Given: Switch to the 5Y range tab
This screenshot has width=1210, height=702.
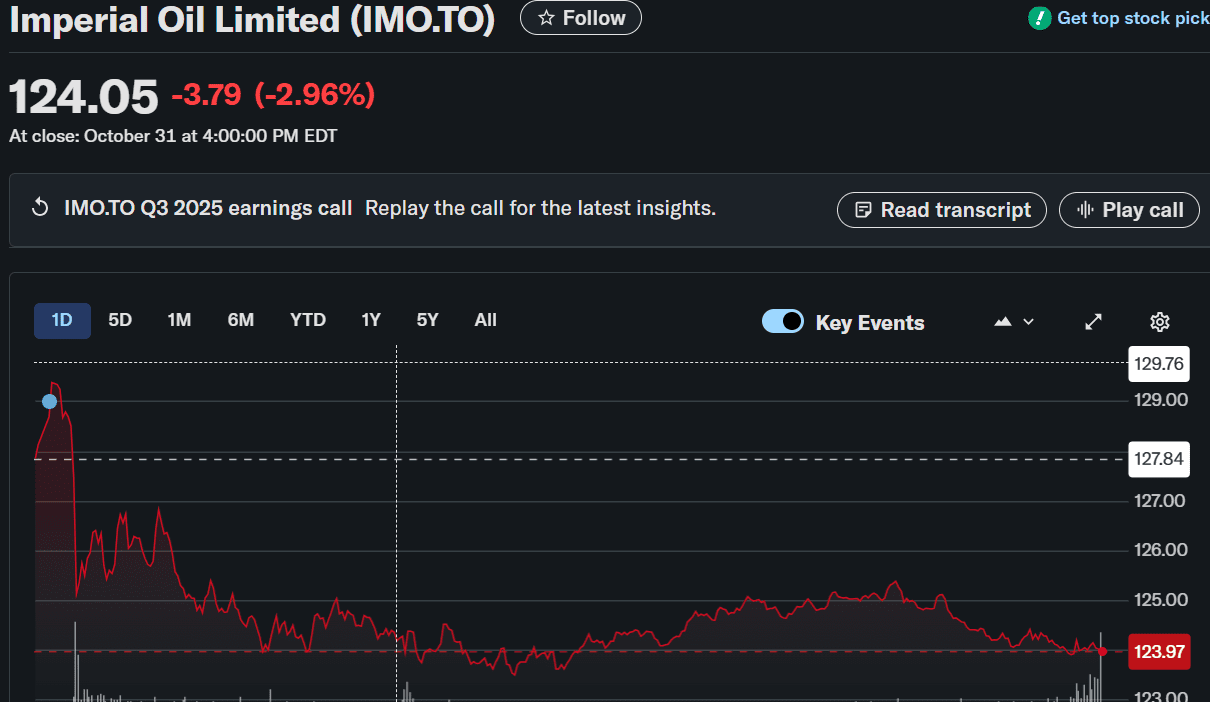Looking at the screenshot, I should [x=427, y=320].
